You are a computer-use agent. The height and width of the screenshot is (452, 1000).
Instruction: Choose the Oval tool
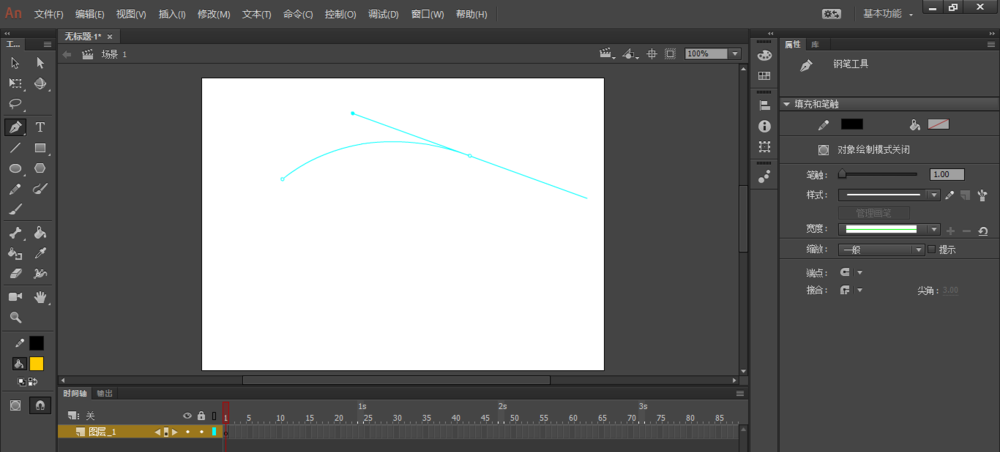point(15,169)
